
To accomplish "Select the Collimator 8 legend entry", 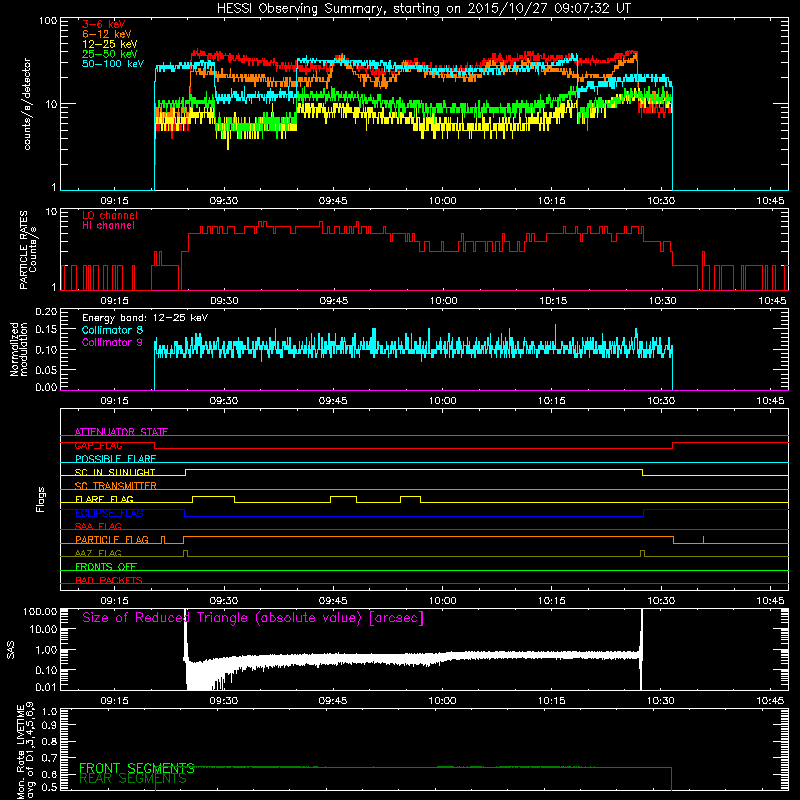I will pos(112,330).
